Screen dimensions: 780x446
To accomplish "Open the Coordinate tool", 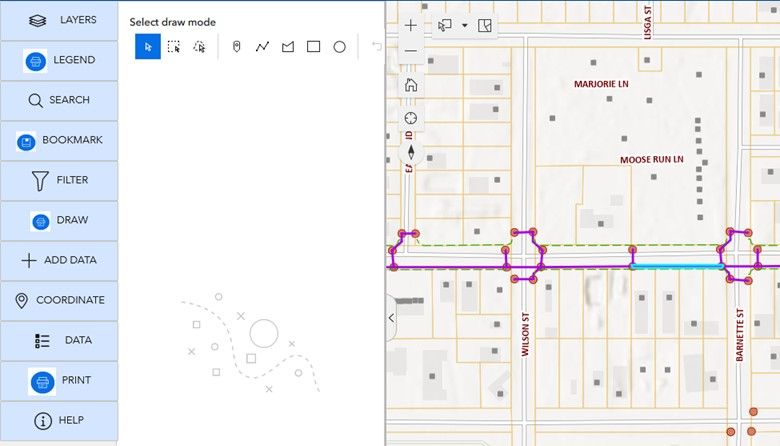I will coord(59,300).
